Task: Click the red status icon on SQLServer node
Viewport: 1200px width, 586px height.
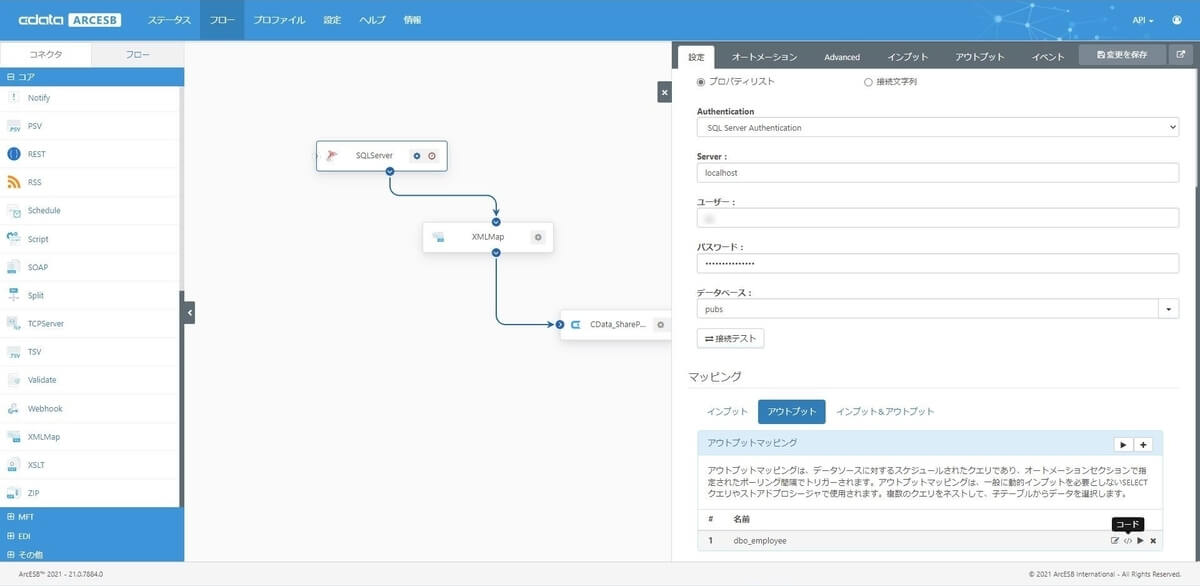Action: tap(432, 156)
